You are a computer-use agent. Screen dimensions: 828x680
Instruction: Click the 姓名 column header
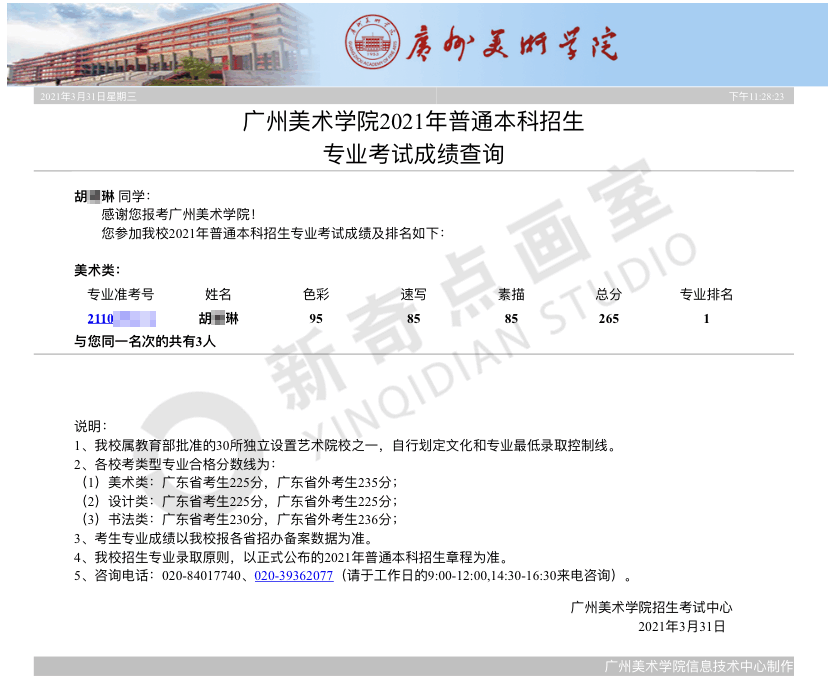coord(218,295)
